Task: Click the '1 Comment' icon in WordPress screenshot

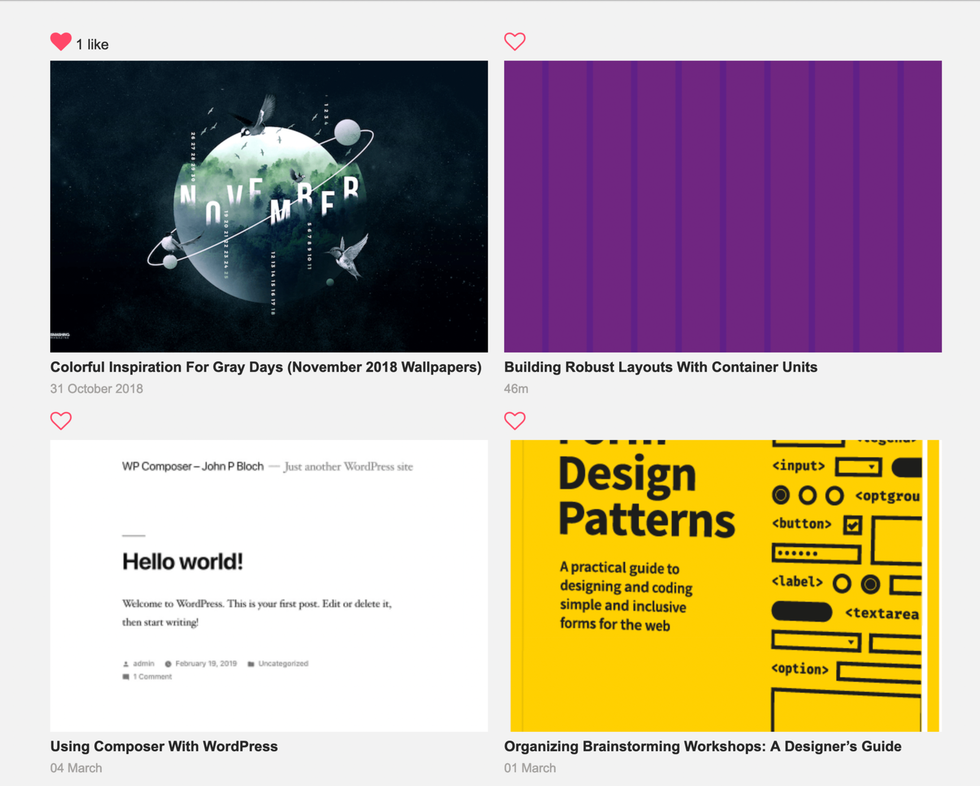Action: [126, 677]
